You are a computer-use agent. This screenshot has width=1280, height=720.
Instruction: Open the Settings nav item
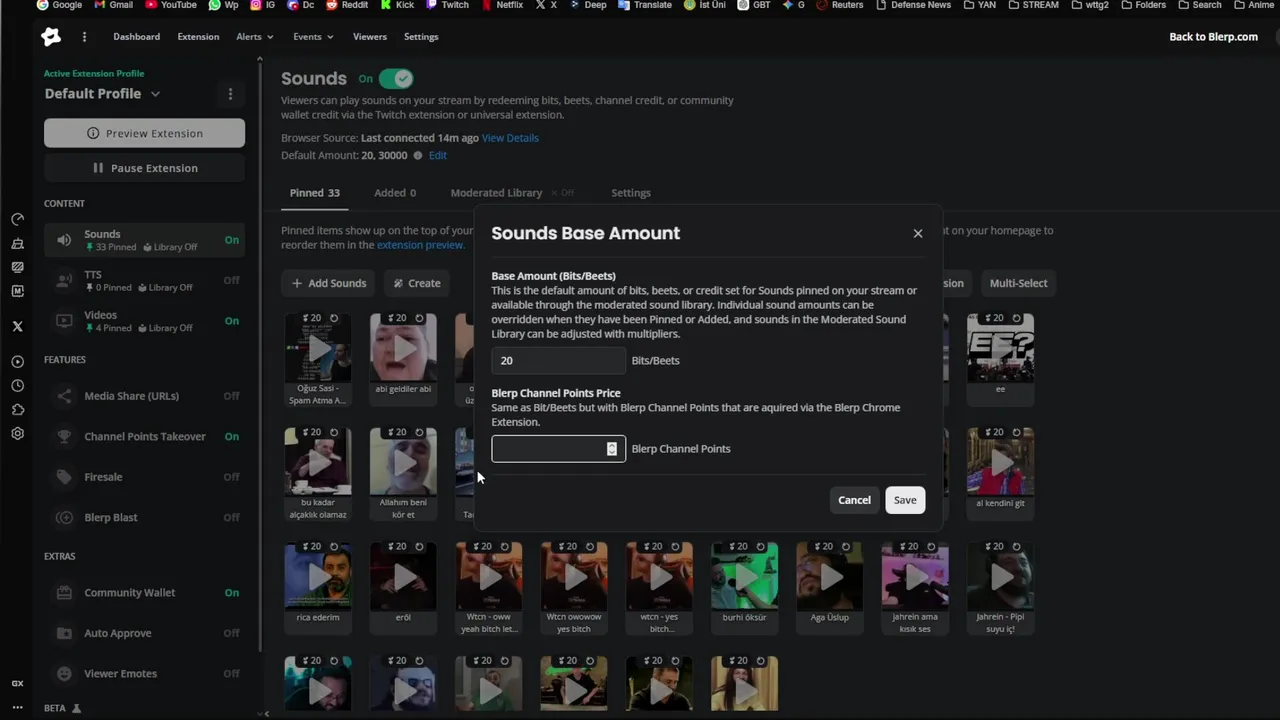421,37
